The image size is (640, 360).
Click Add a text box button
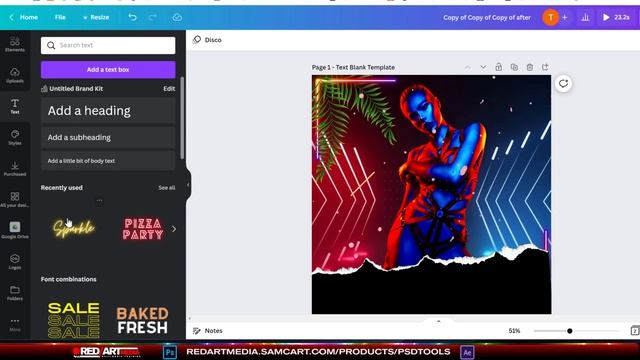108,70
